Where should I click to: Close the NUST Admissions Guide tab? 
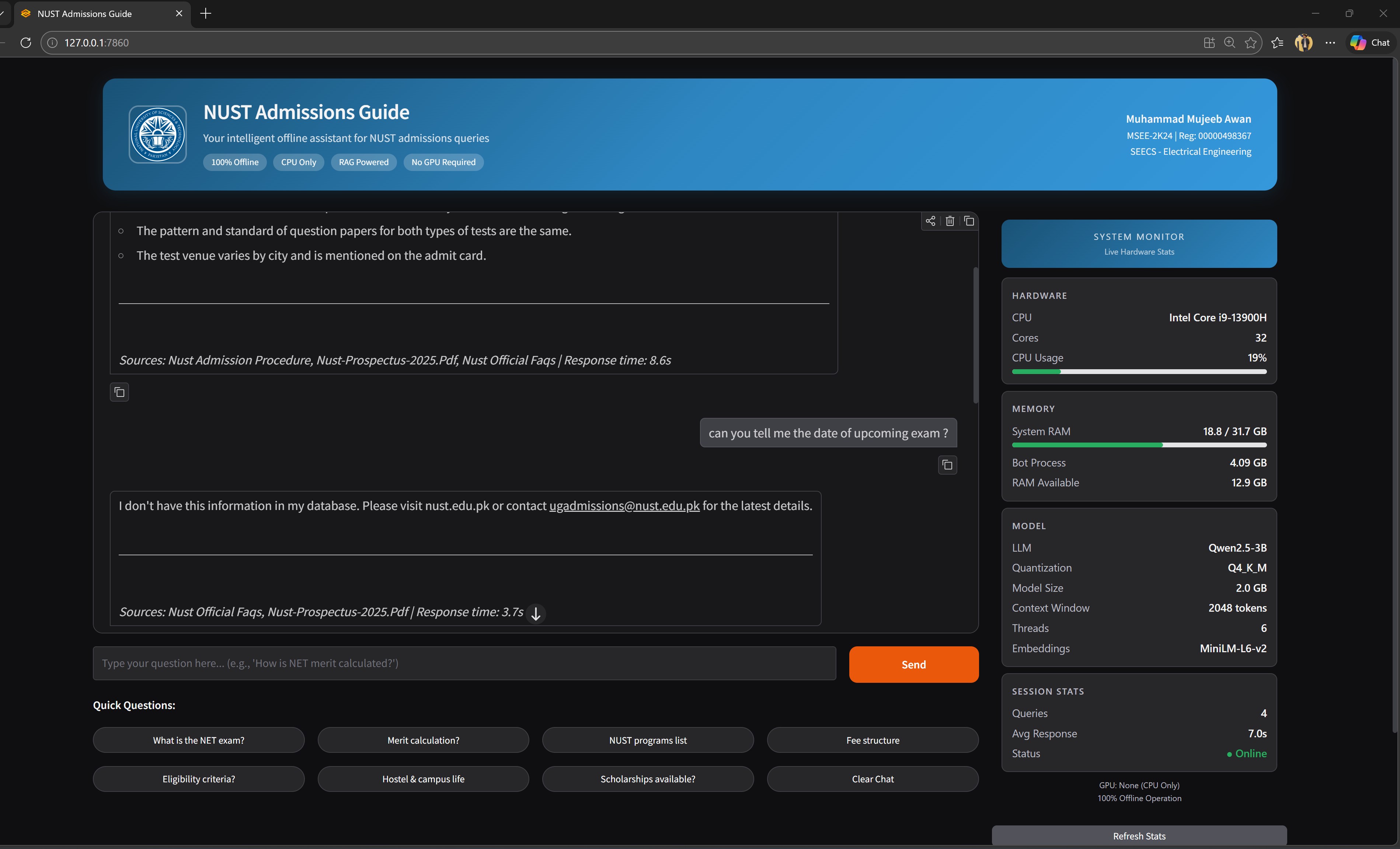[179, 14]
